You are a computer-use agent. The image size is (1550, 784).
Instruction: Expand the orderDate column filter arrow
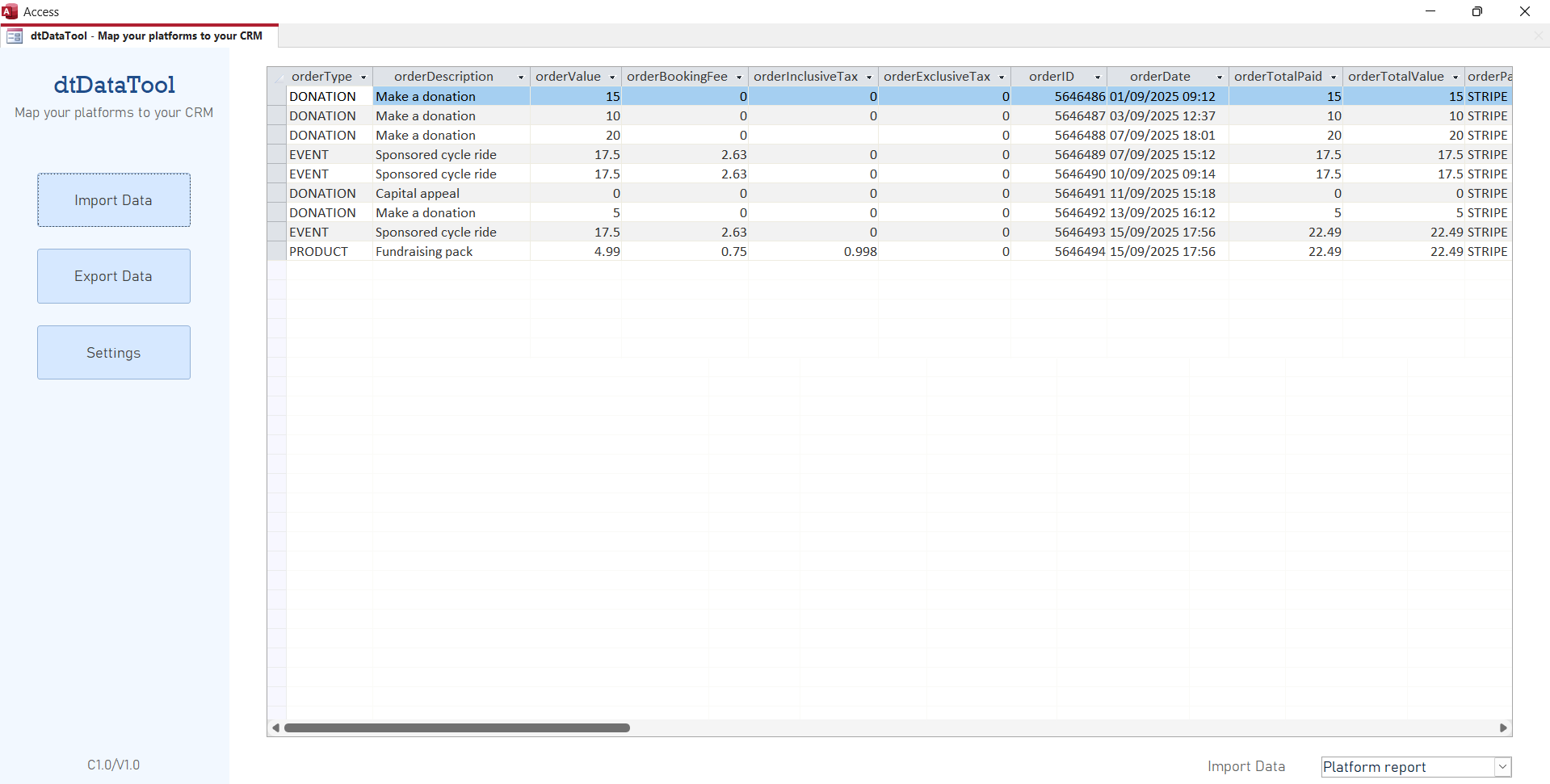pyautogui.click(x=1220, y=78)
